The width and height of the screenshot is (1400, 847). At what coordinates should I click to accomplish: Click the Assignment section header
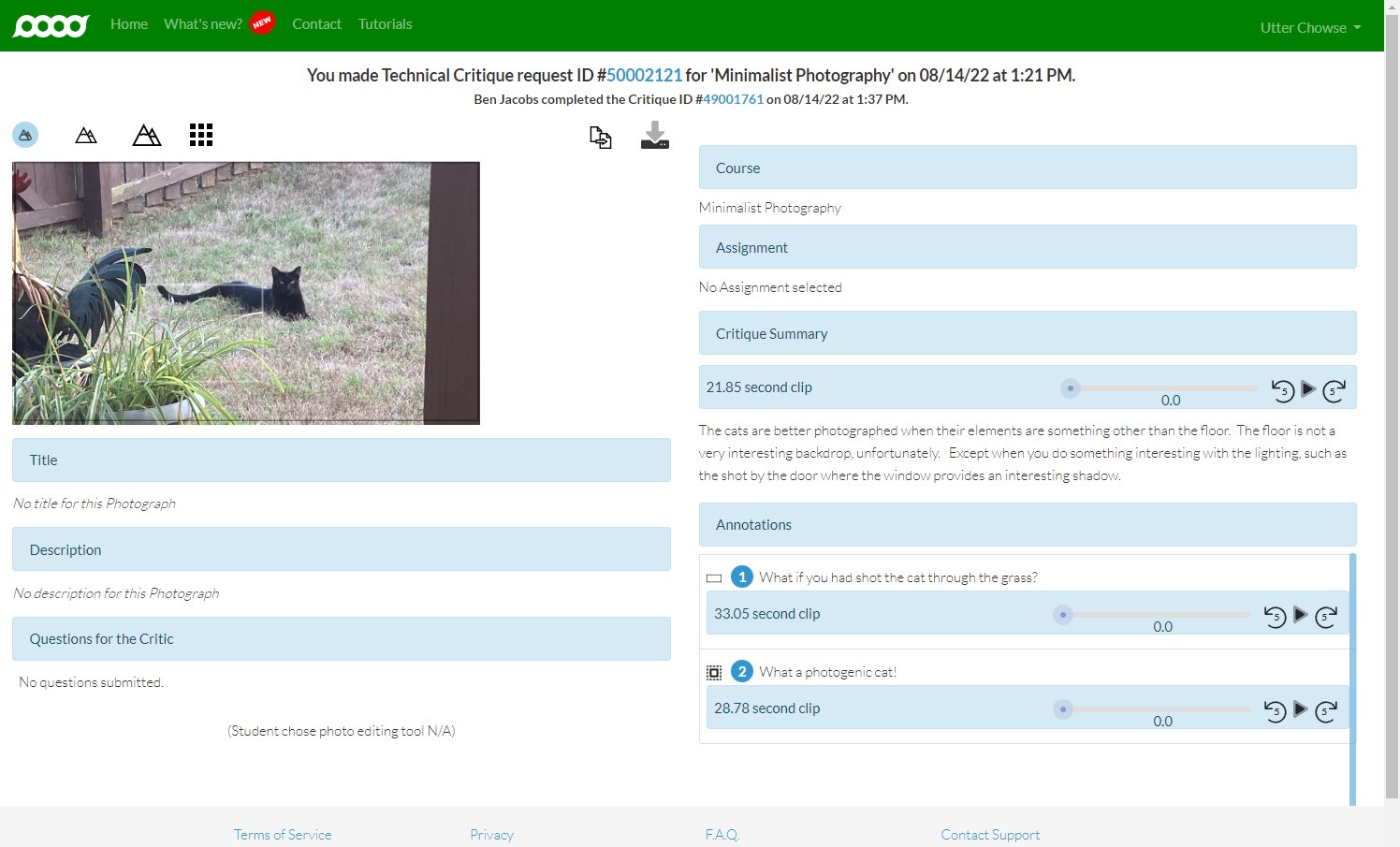pyautogui.click(x=1028, y=247)
